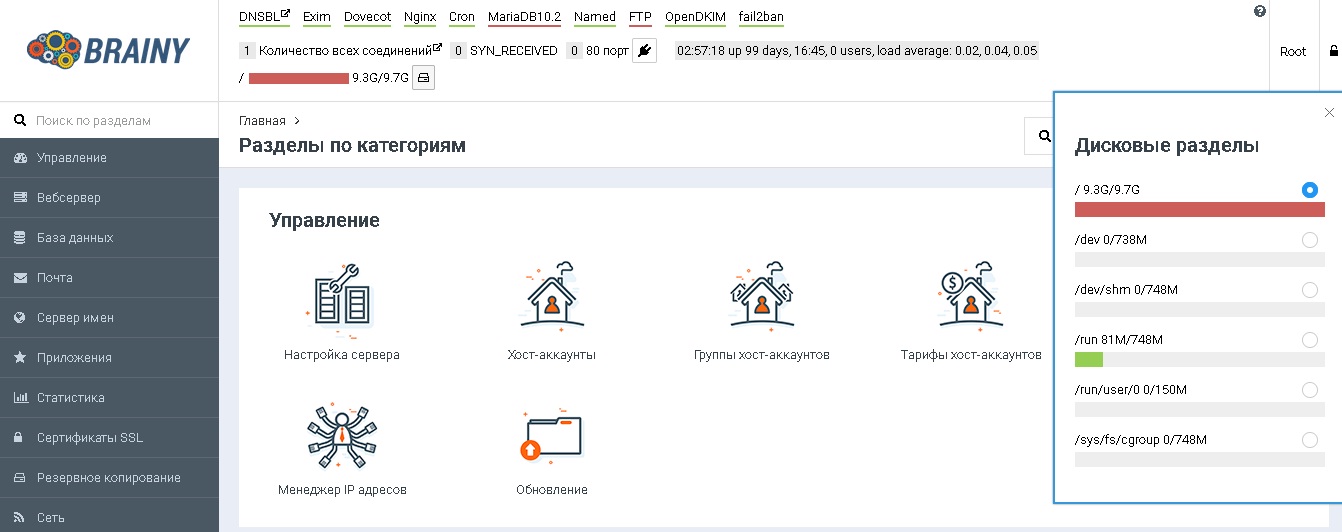Click the MariaDB10.2 service link

[x=524, y=17]
